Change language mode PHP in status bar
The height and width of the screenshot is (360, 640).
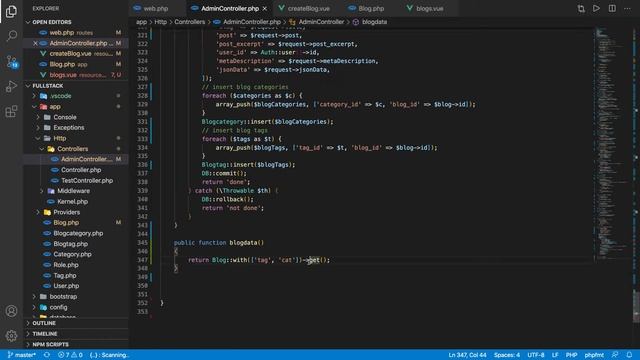571,355
